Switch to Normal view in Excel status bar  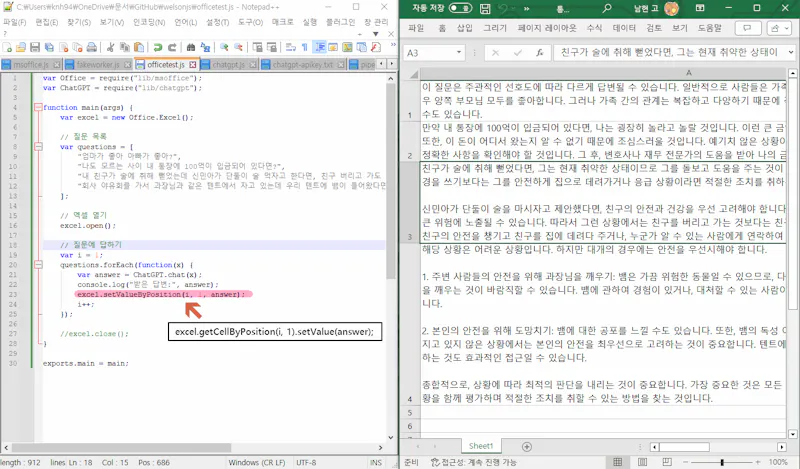pos(617,462)
